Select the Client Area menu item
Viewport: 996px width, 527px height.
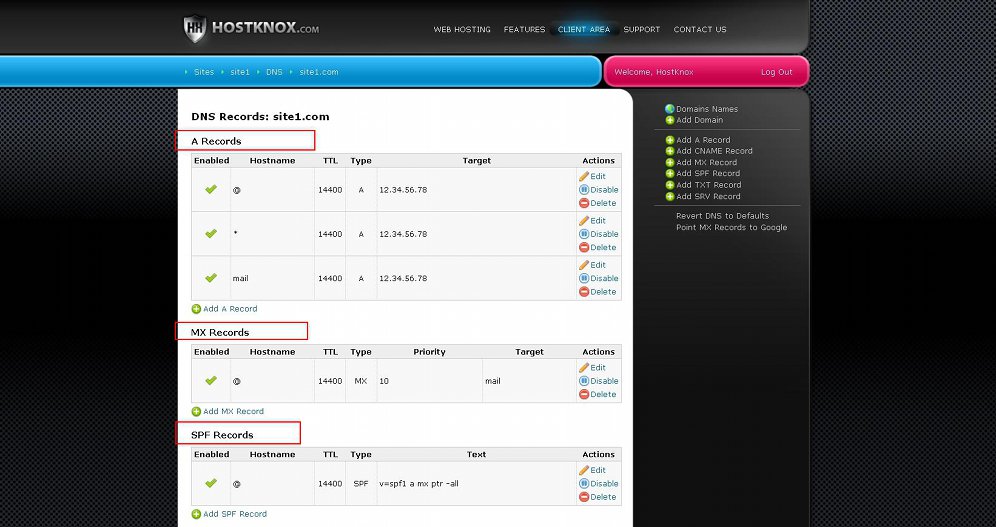[584, 29]
